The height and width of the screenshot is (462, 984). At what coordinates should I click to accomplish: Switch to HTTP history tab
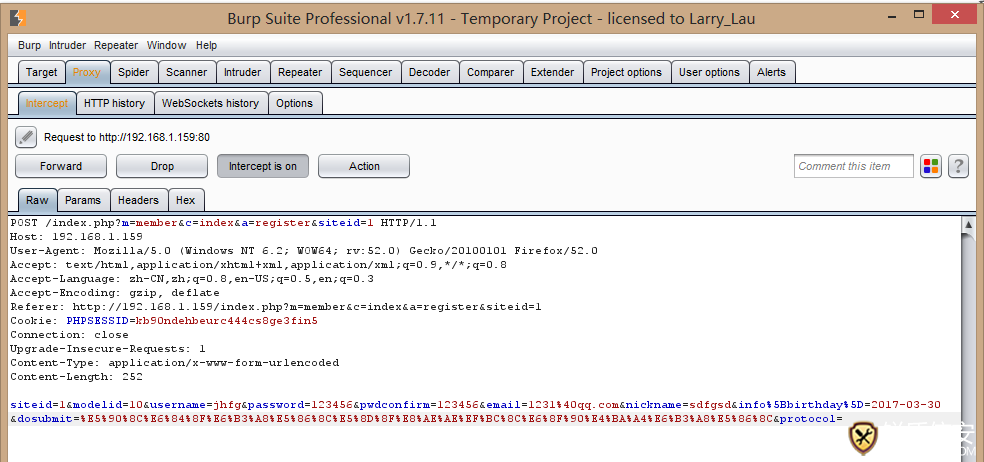click(x=114, y=103)
